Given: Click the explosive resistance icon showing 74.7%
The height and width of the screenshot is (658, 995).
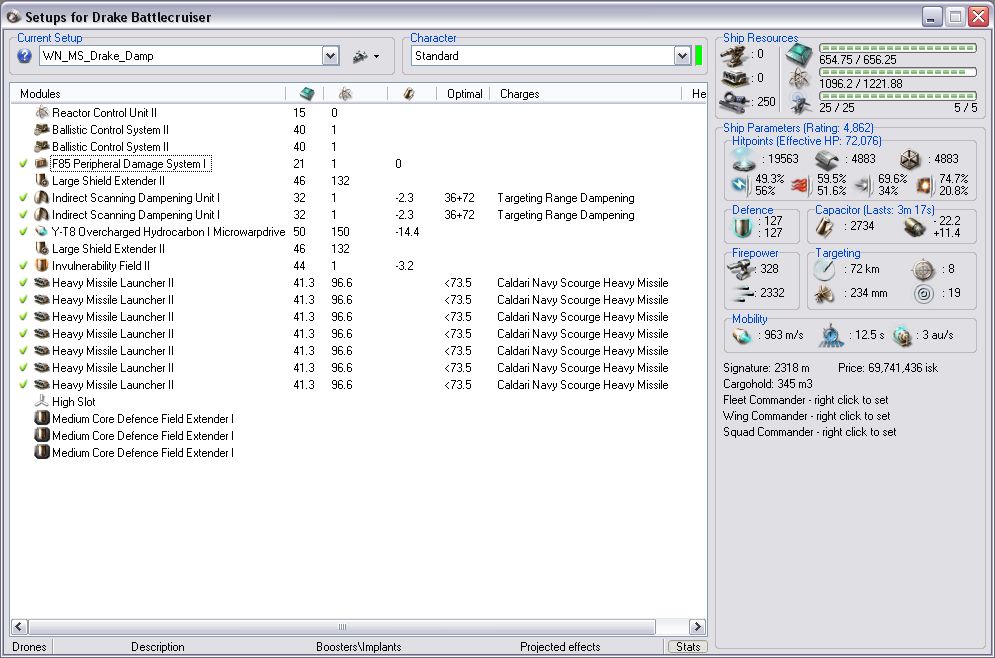Looking at the screenshot, I should [x=924, y=185].
